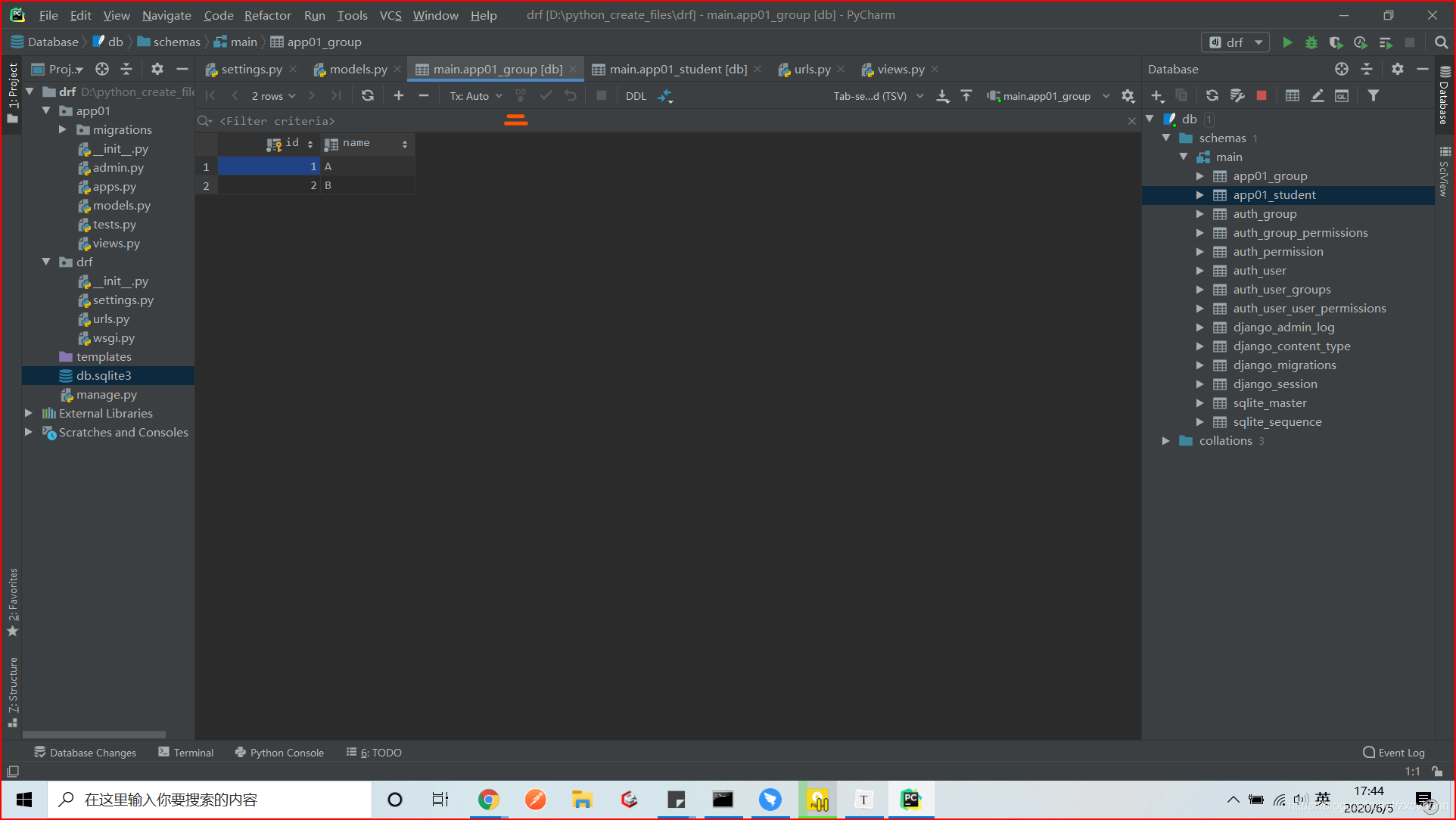1456x820 pixels.
Task: Toggle the Database Changes tool window
Action: (85, 752)
